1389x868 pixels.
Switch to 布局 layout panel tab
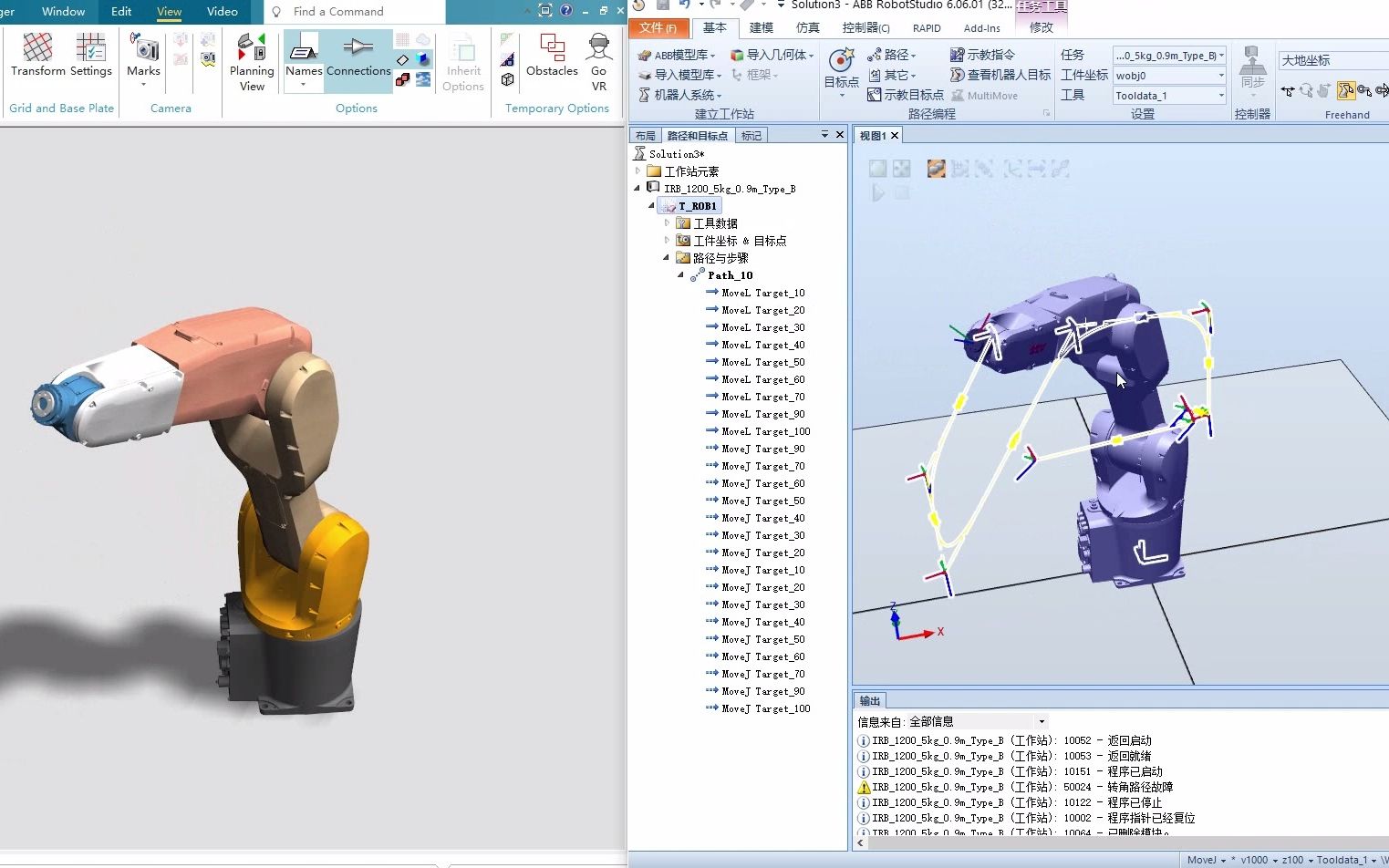pyautogui.click(x=646, y=136)
